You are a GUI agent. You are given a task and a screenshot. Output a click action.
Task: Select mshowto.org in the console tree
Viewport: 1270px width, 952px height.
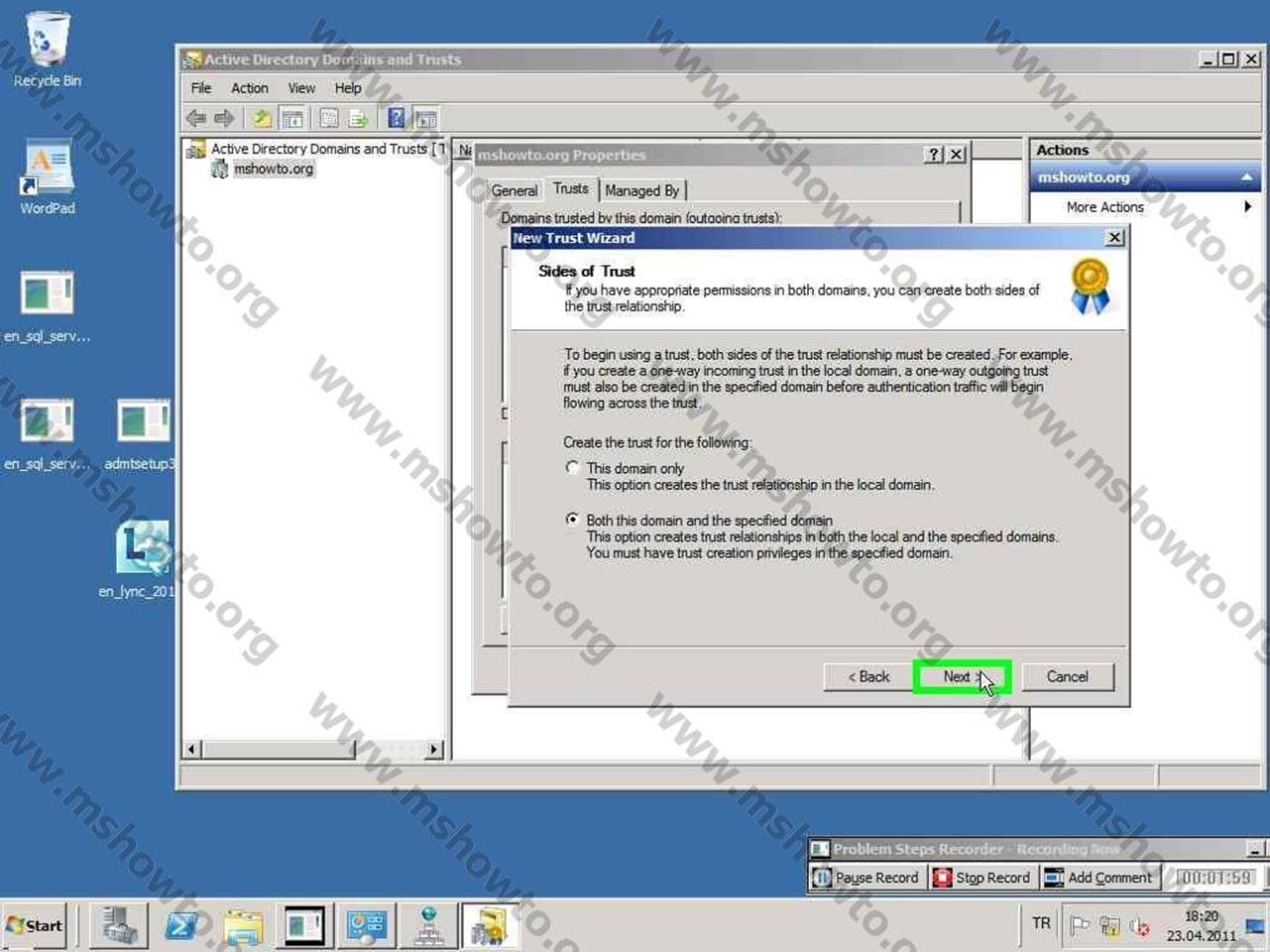click(274, 170)
